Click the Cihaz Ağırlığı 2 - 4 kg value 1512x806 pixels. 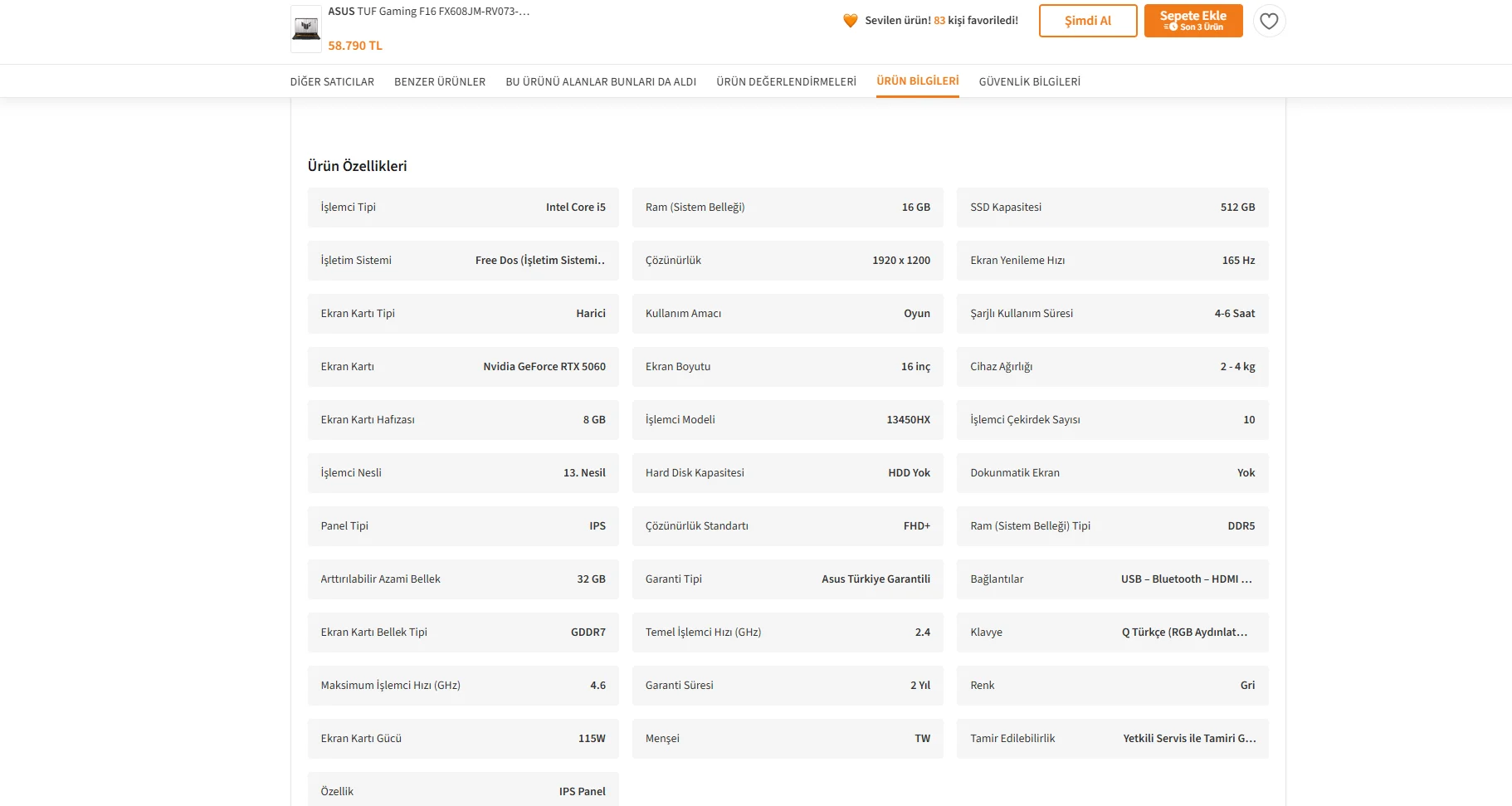[x=1238, y=367]
